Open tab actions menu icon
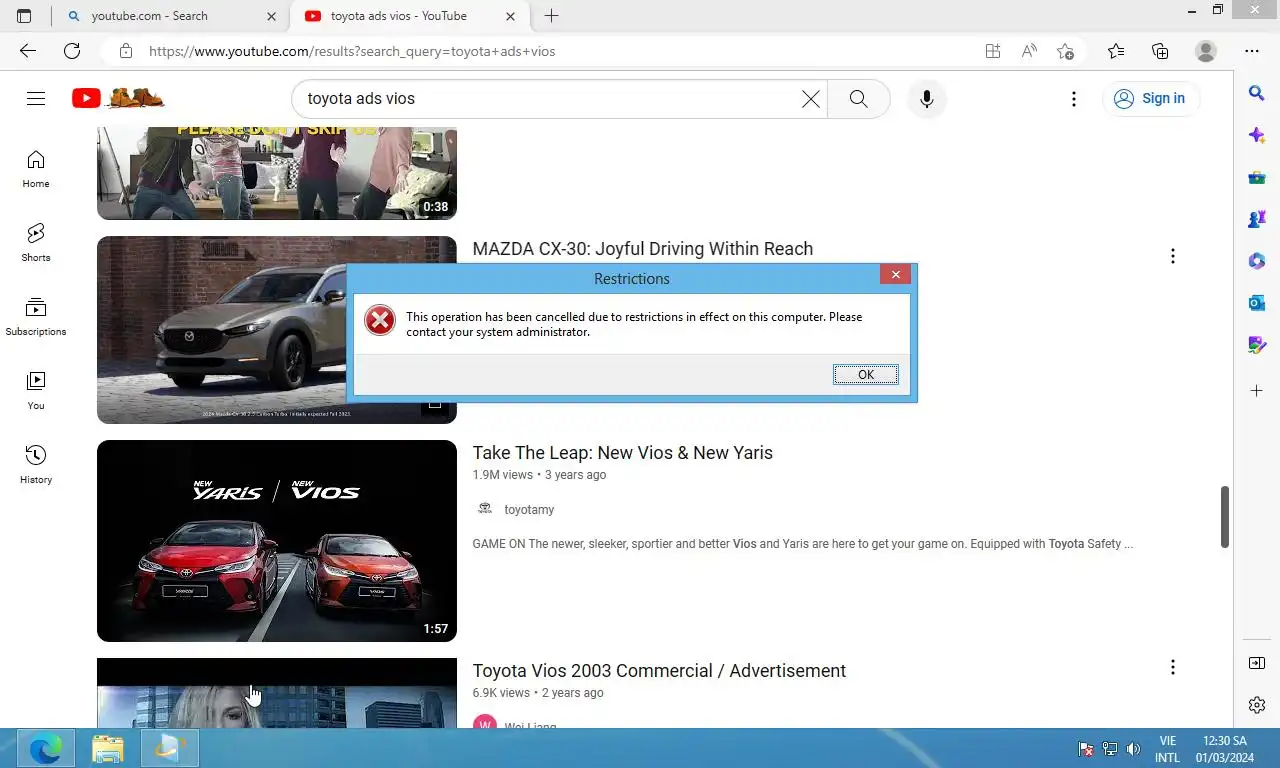The height and width of the screenshot is (768, 1280). tap(24, 16)
